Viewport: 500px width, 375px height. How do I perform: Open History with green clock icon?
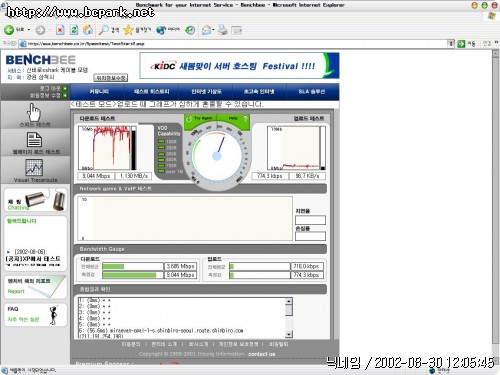click(x=190, y=30)
